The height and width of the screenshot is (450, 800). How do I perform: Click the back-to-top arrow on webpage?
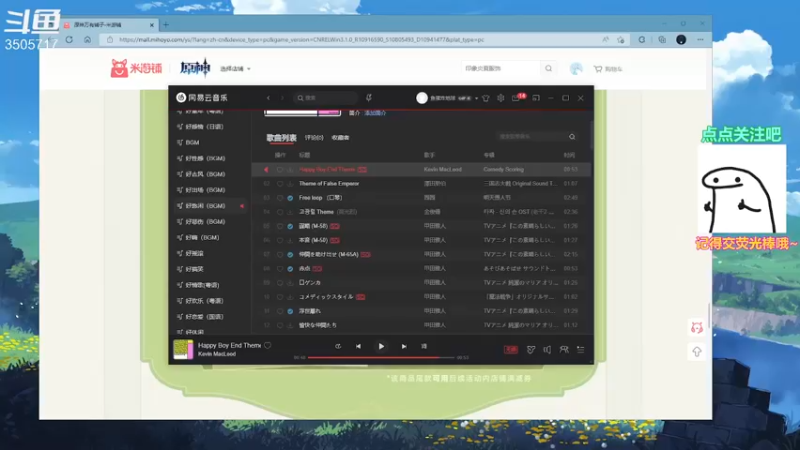coord(697,352)
